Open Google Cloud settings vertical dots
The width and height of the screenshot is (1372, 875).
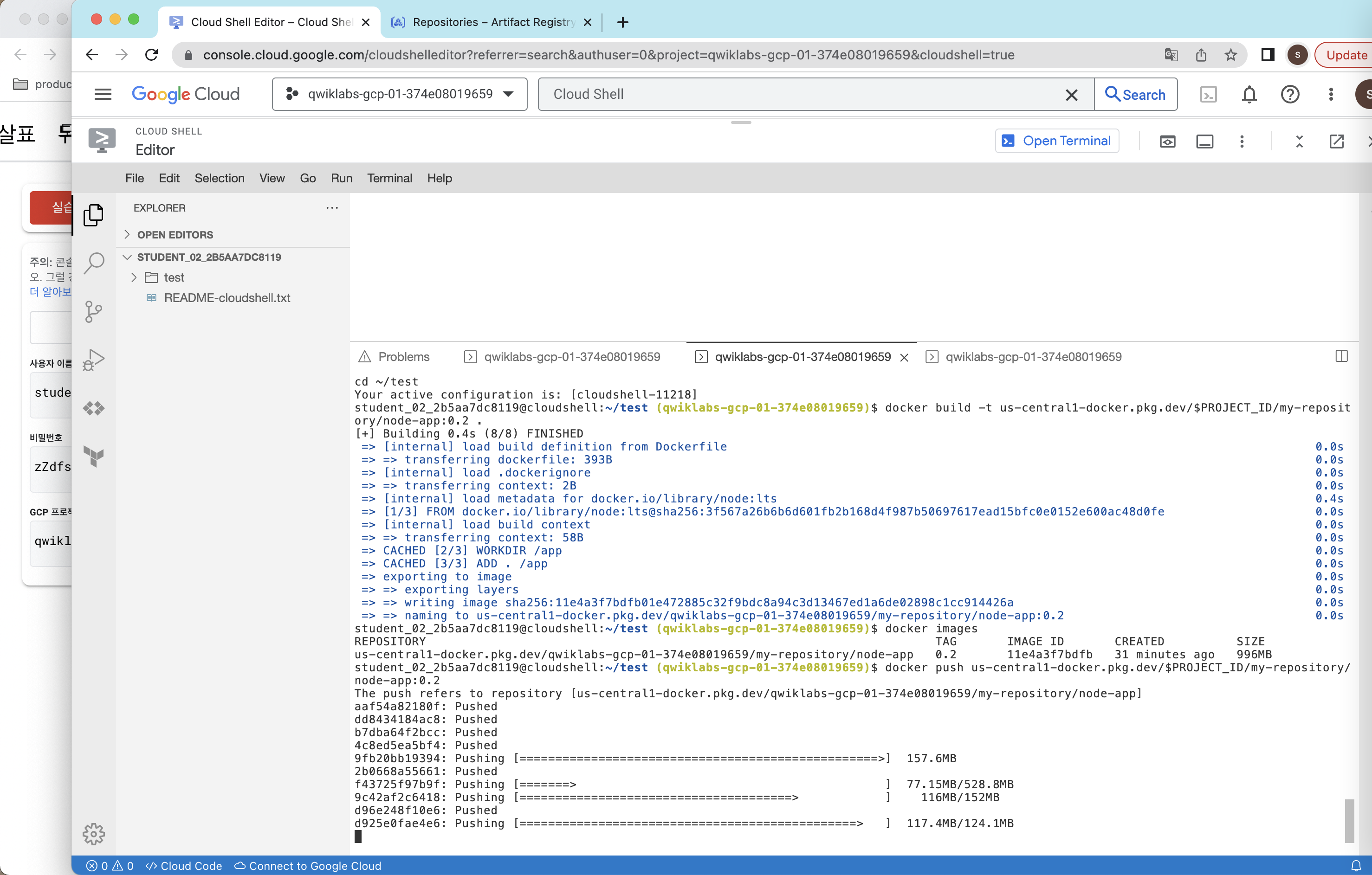pos(1331,94)
